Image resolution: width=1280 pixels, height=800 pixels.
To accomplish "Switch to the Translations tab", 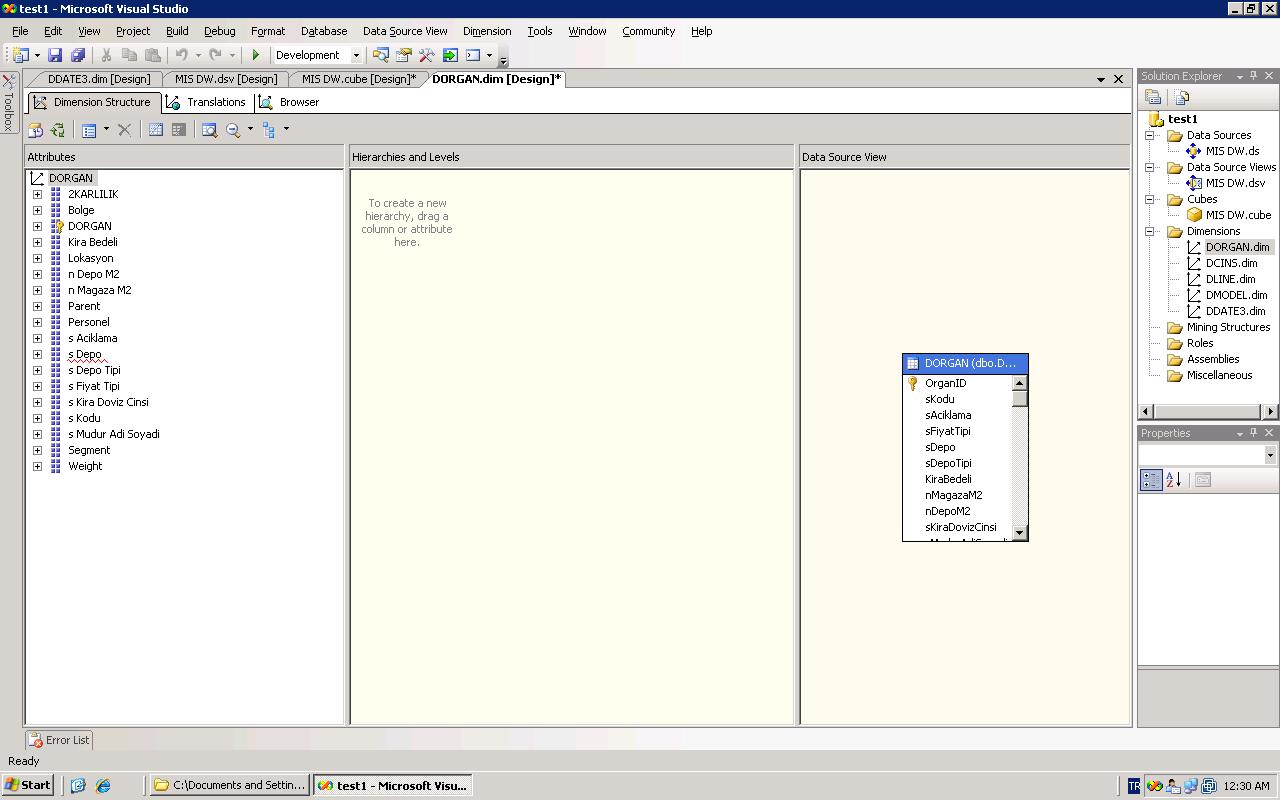I will tap(206, 102).
